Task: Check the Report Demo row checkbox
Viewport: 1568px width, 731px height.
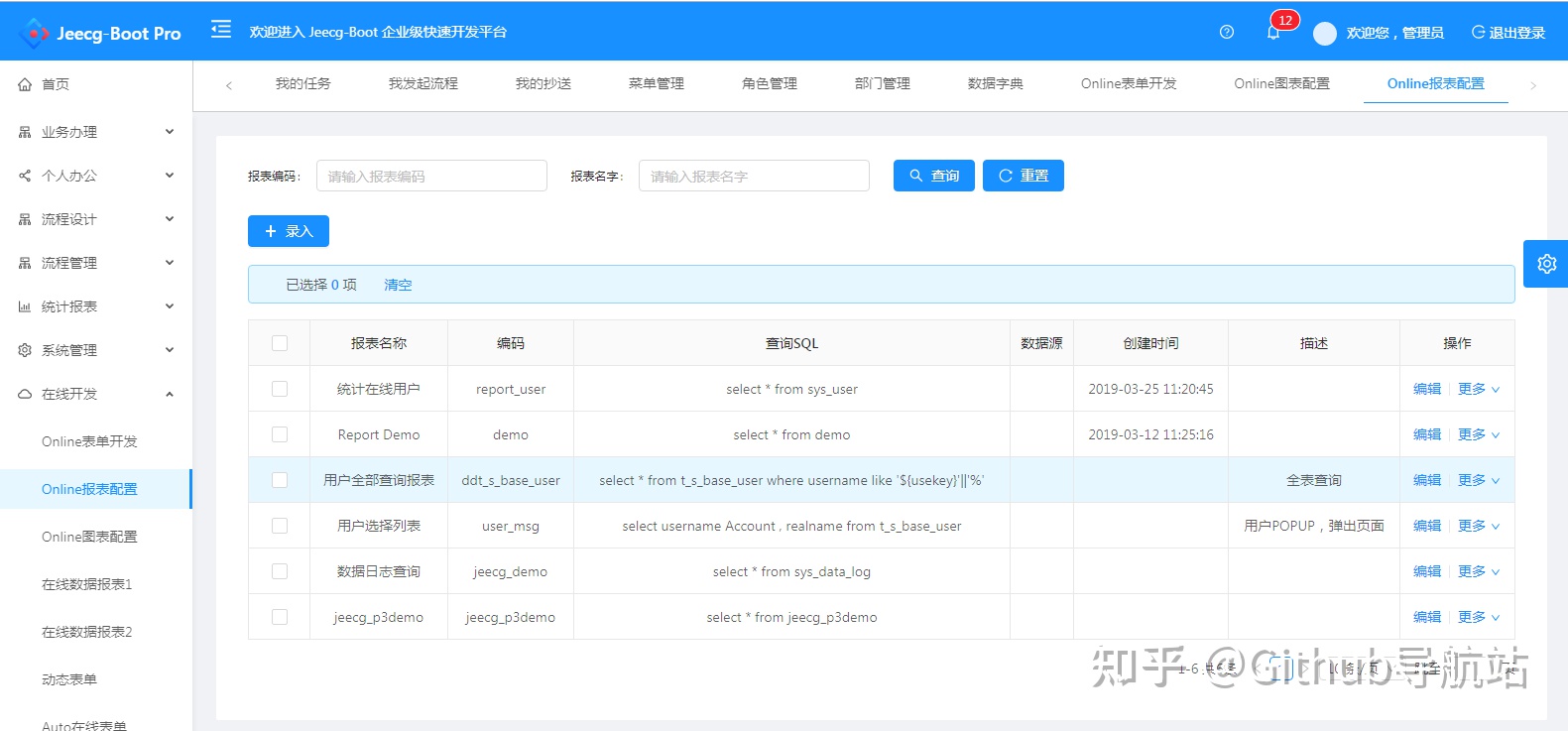Action: (x=280, y=434)
